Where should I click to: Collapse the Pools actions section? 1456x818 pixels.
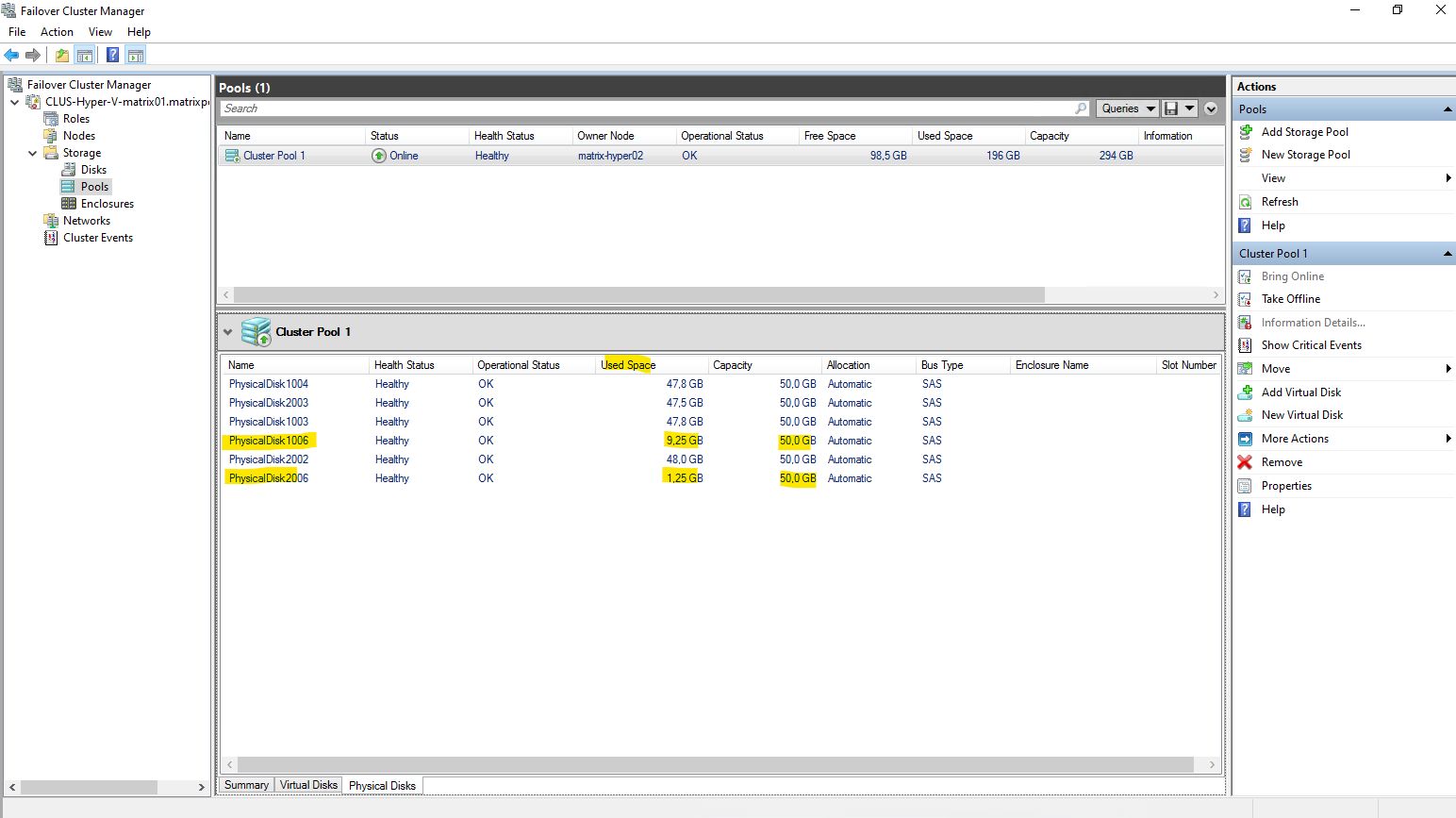coord(1447,110)
